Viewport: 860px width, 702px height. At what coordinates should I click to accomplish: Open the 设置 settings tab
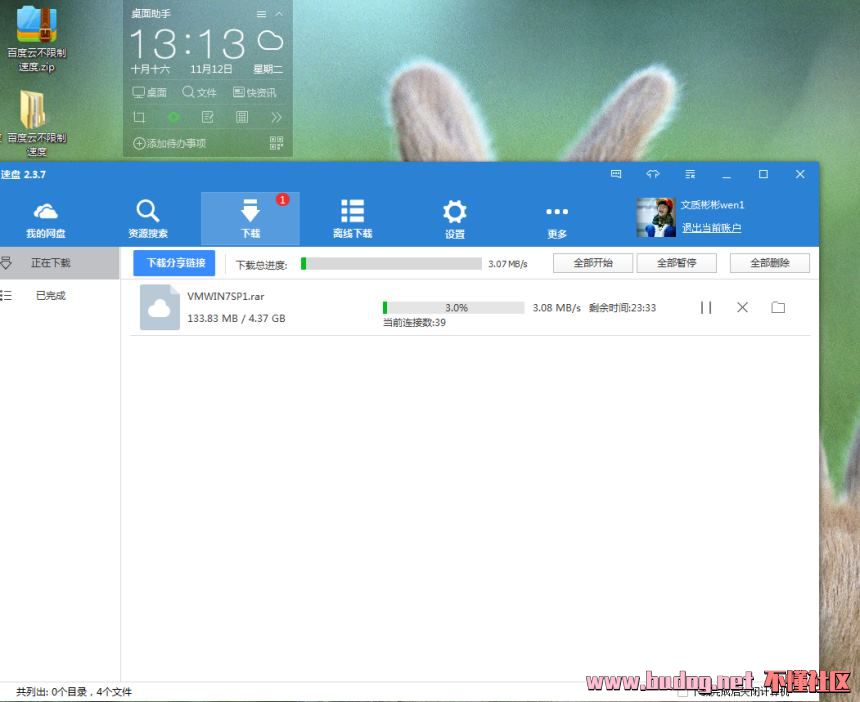[x=455, y=219]
